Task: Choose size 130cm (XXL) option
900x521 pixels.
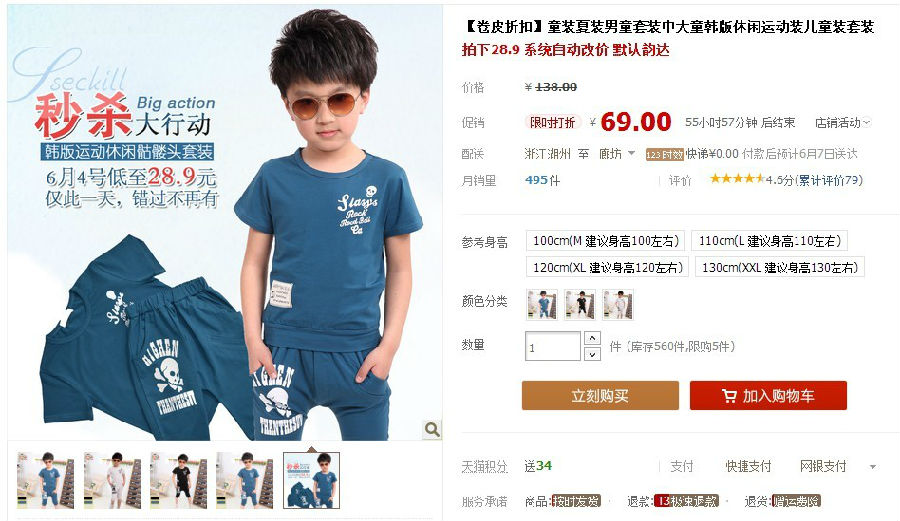Action: point(779,267)
